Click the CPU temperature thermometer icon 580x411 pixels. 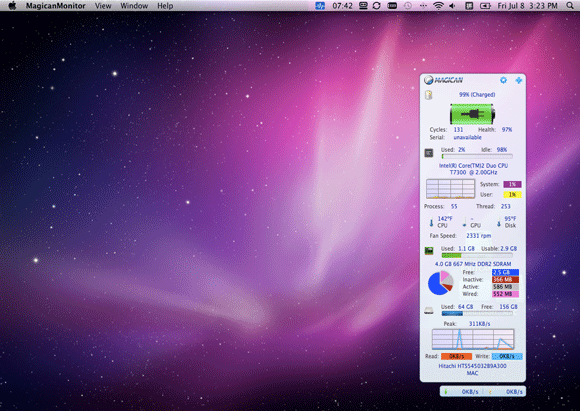tap(431, 222)
